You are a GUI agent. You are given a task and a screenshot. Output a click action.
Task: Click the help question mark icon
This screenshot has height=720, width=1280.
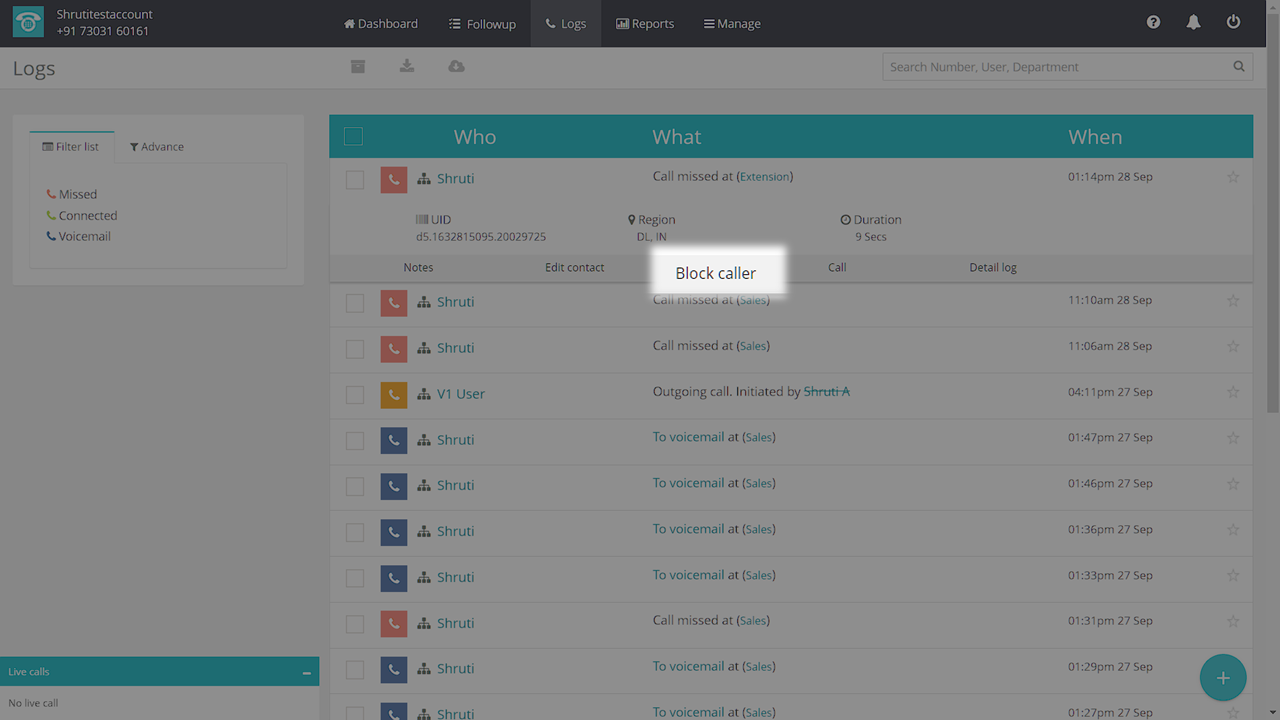[1153, 22]
